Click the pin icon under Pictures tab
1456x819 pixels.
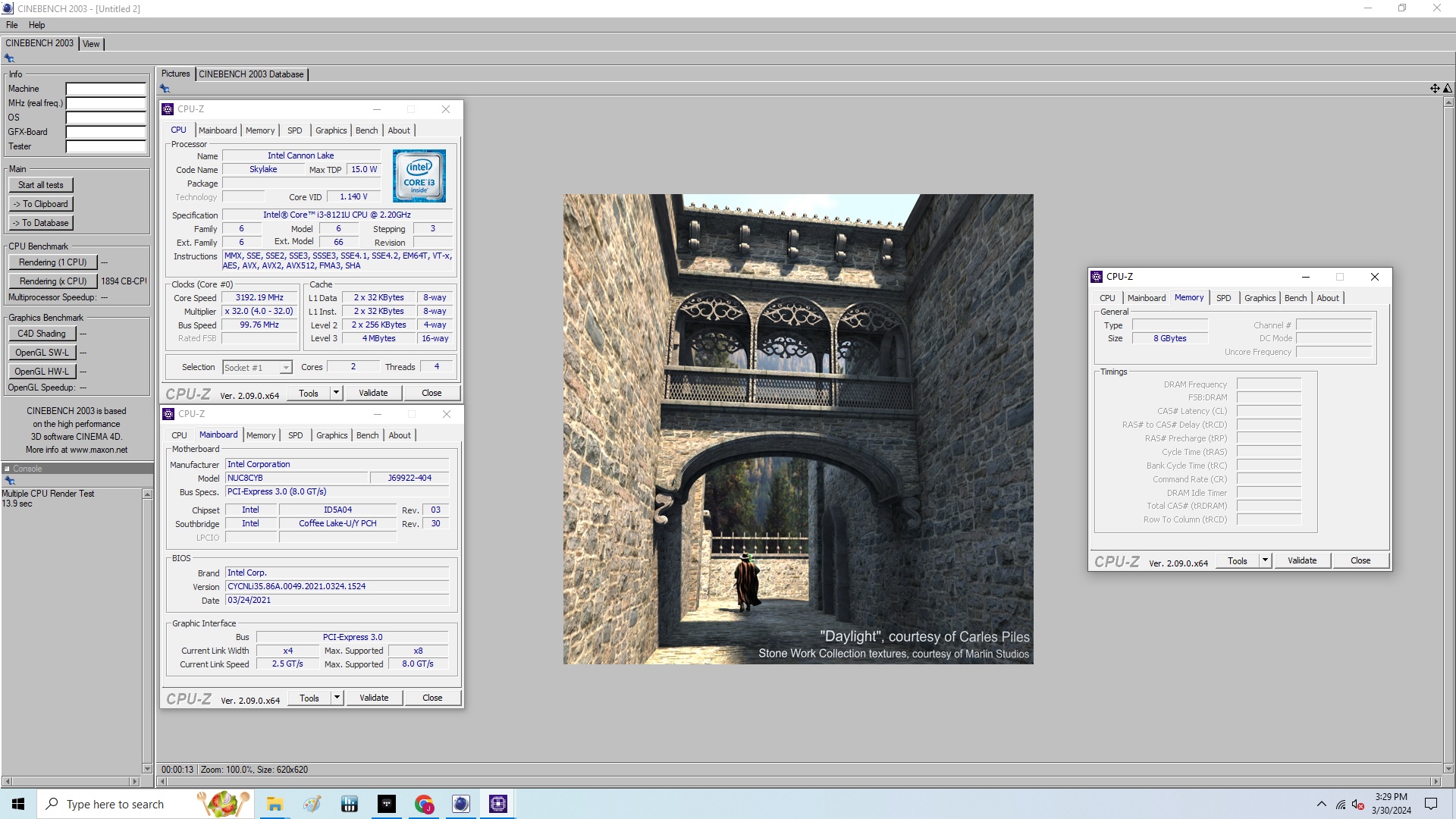coord(165,89)
